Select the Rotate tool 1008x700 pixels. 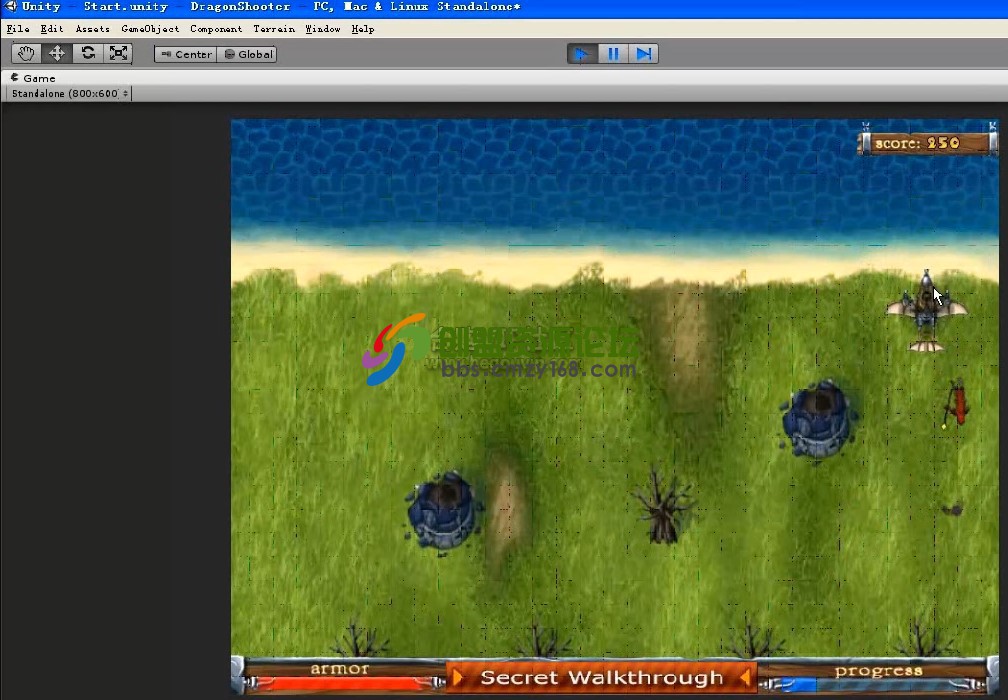point(87,53)
